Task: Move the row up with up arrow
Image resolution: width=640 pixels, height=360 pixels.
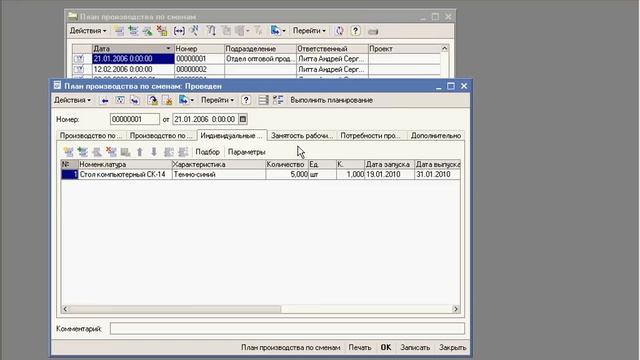Action: coord(140,152)
